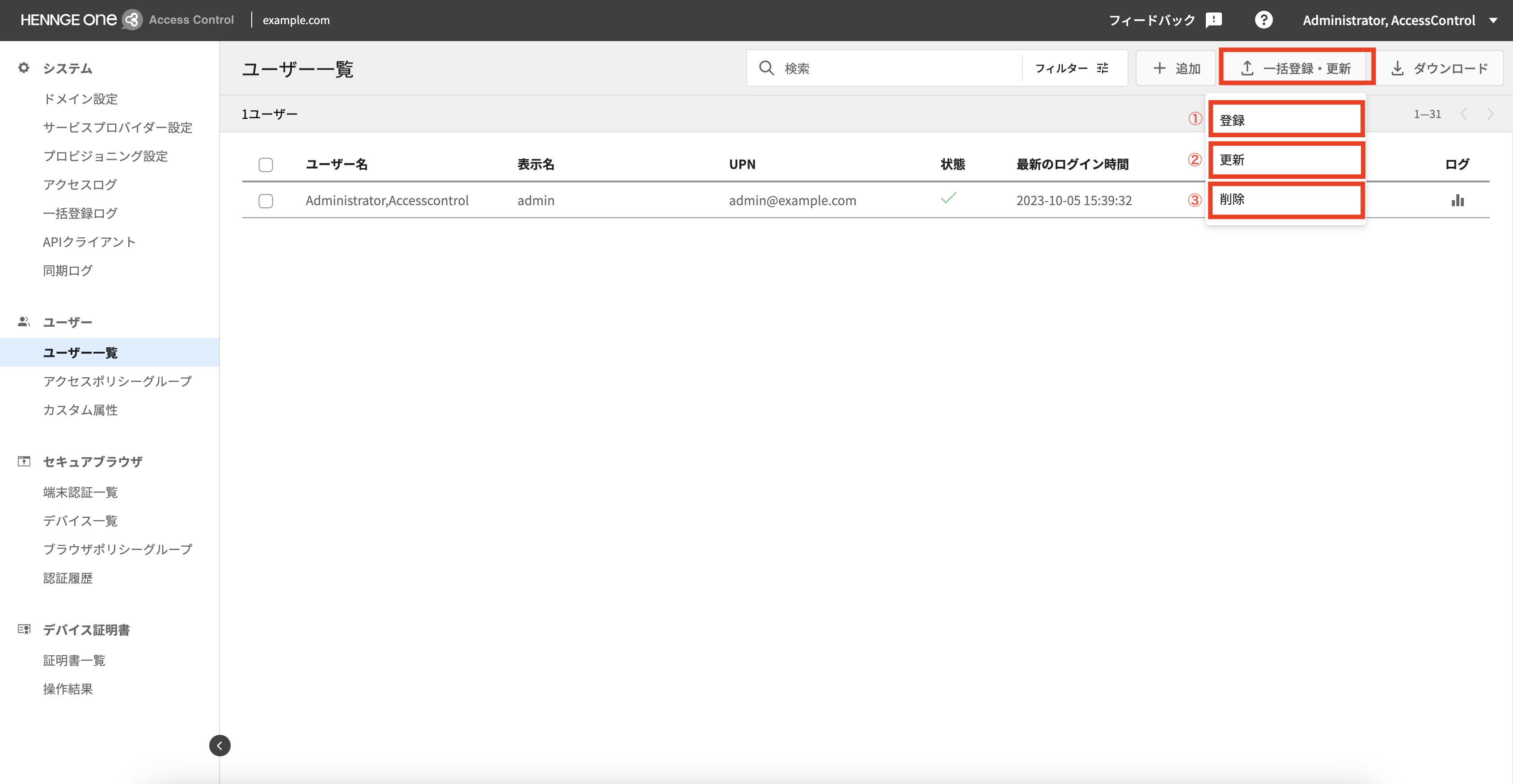Open APIクライアント in the sidebar

[x=89, y=241]
